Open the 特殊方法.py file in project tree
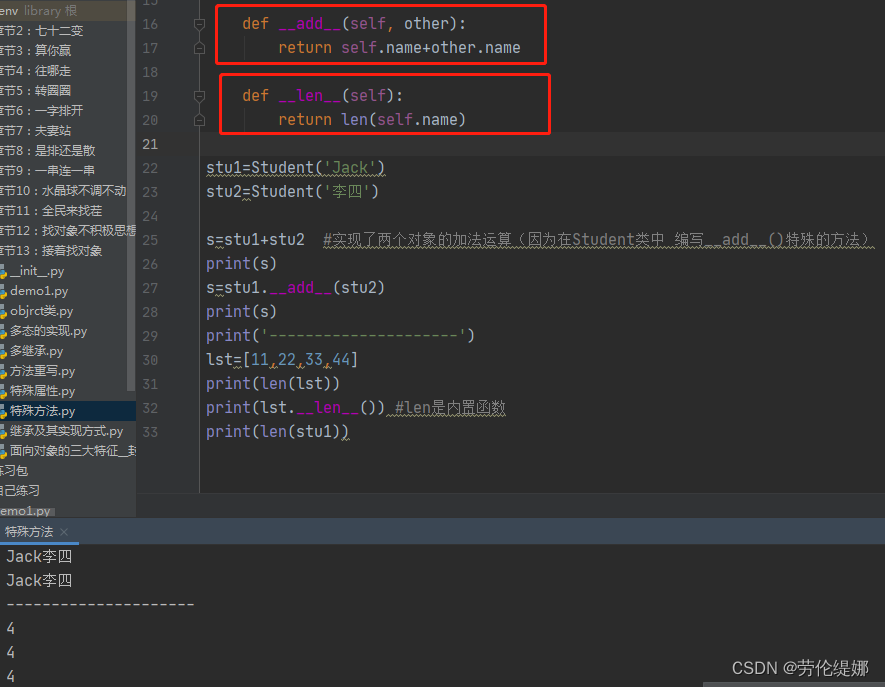 point(42,411)
